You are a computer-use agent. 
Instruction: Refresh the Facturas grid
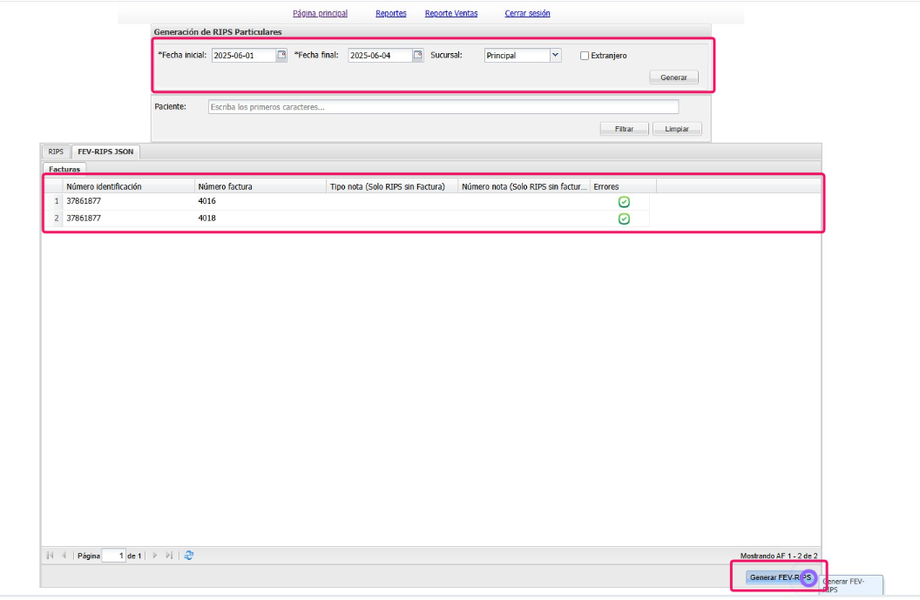point(189,555)
